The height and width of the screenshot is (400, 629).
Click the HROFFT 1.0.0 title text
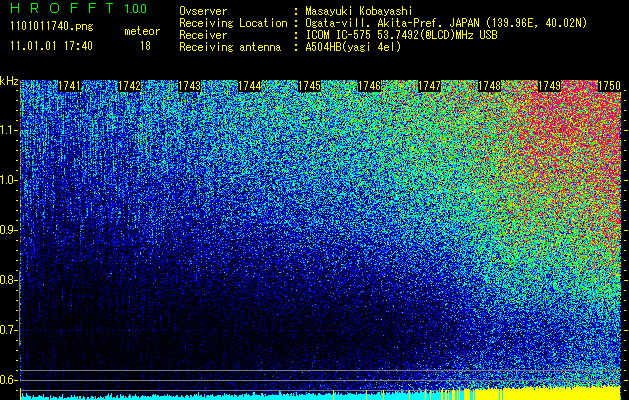click(x=79, y=8)
